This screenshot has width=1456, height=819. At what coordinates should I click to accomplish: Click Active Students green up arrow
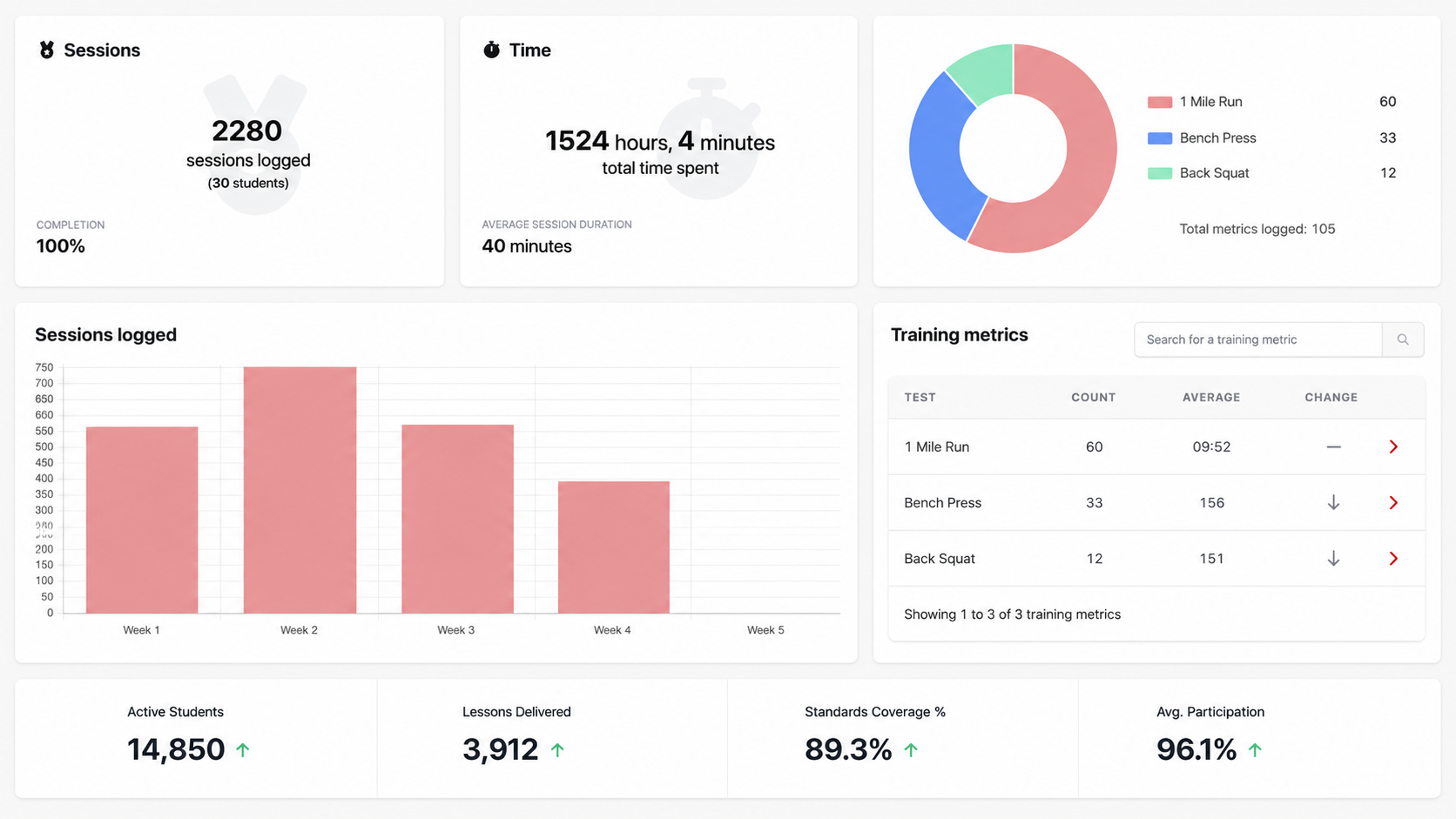(x=243, y=749)
